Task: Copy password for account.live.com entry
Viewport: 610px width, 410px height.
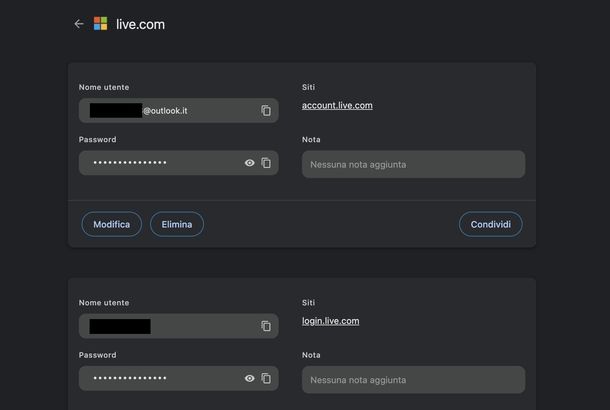Action: coord(266,163)
